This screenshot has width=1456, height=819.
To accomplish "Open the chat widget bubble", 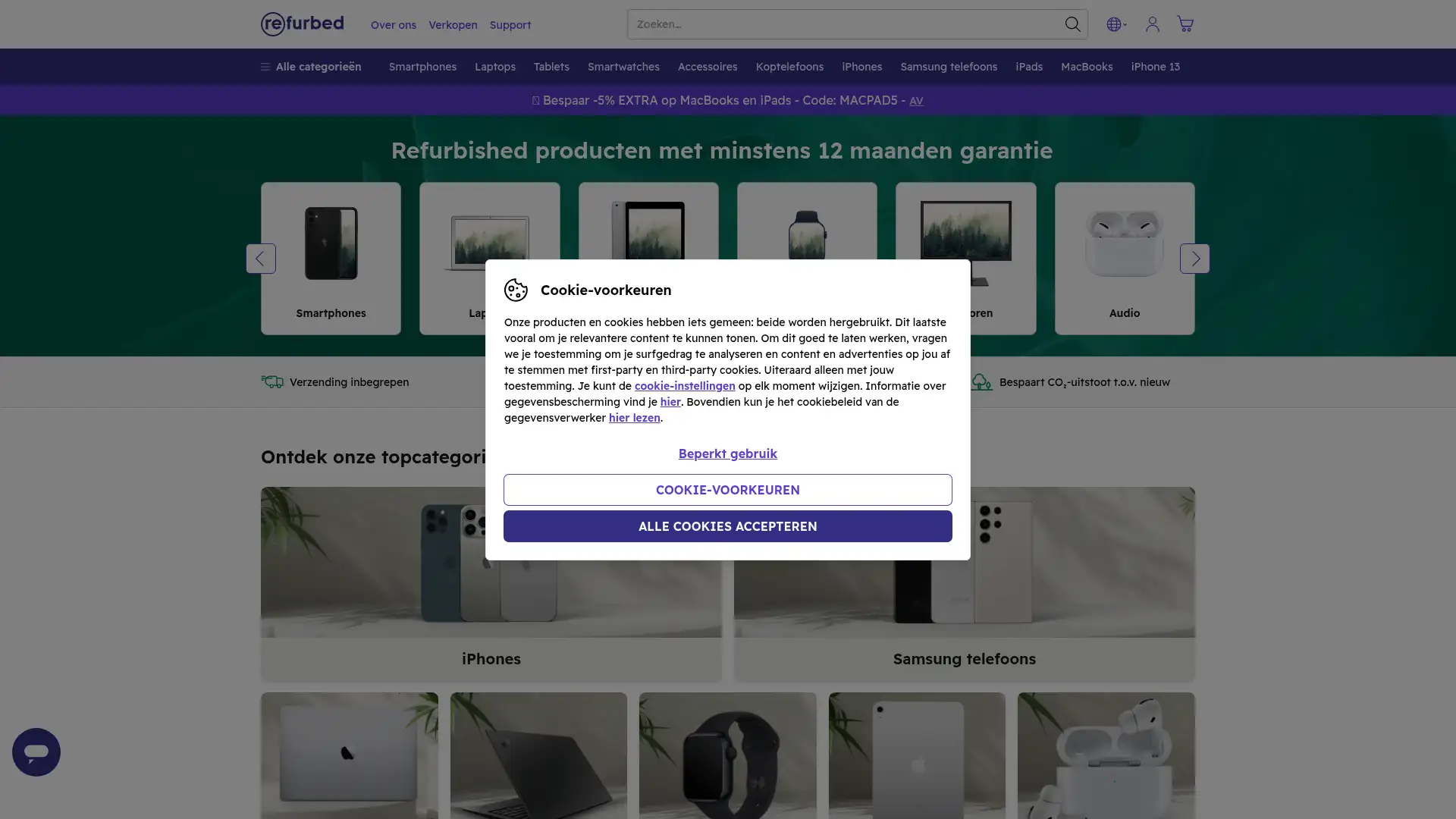I will [x=36, y=752].
